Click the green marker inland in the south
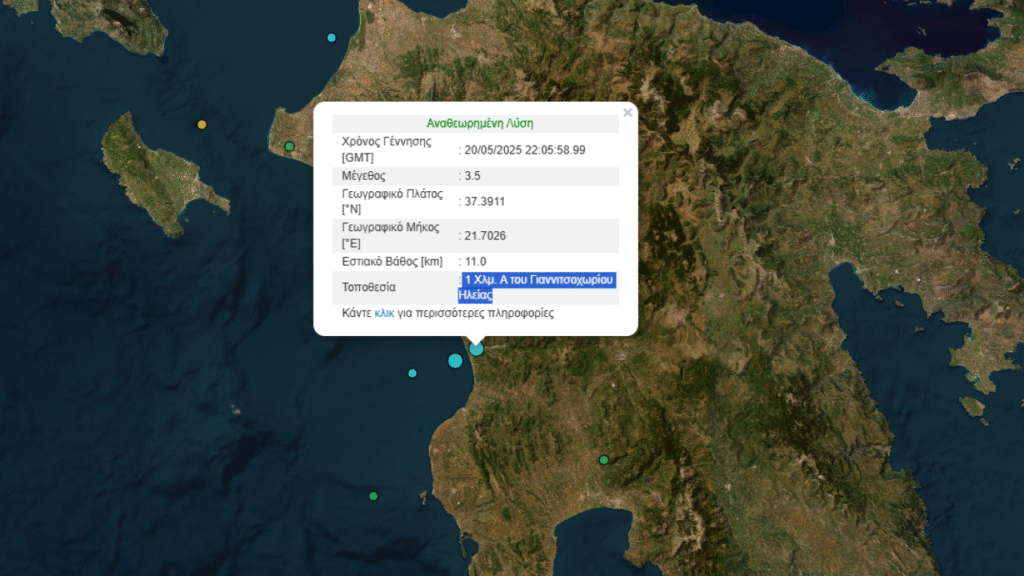This screenshot has width=1024, height=576. [604, 460]
